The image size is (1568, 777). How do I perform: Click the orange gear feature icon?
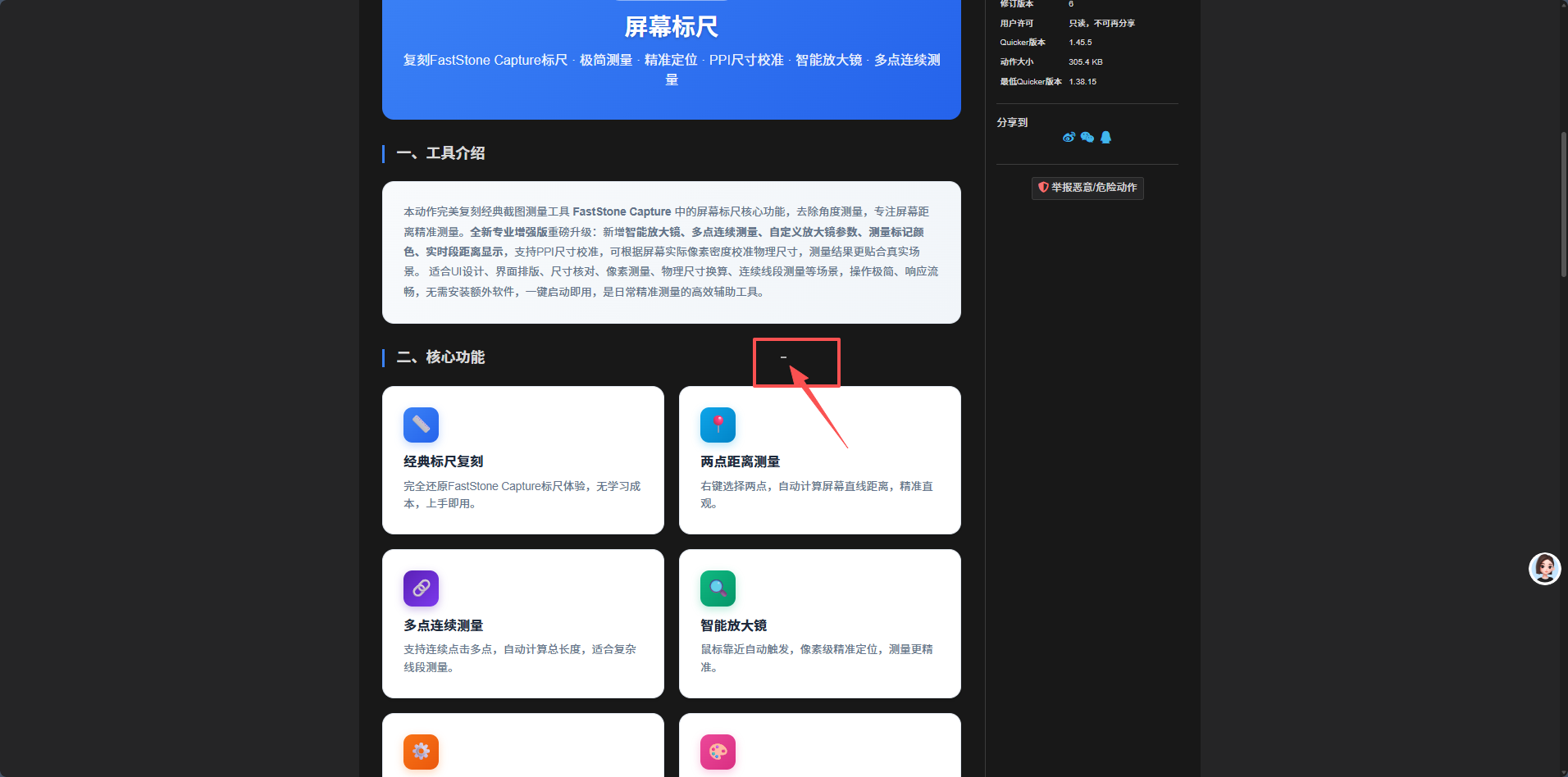[x=421, y=752]
